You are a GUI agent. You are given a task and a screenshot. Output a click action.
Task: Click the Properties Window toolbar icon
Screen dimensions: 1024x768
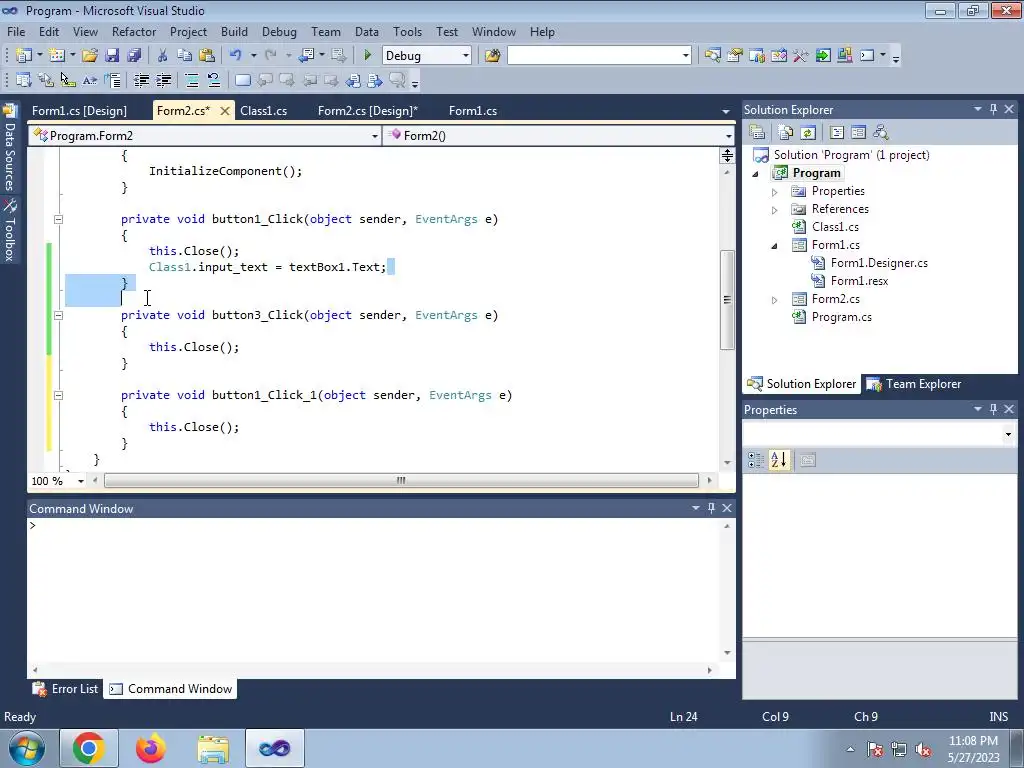pos(735,56)
